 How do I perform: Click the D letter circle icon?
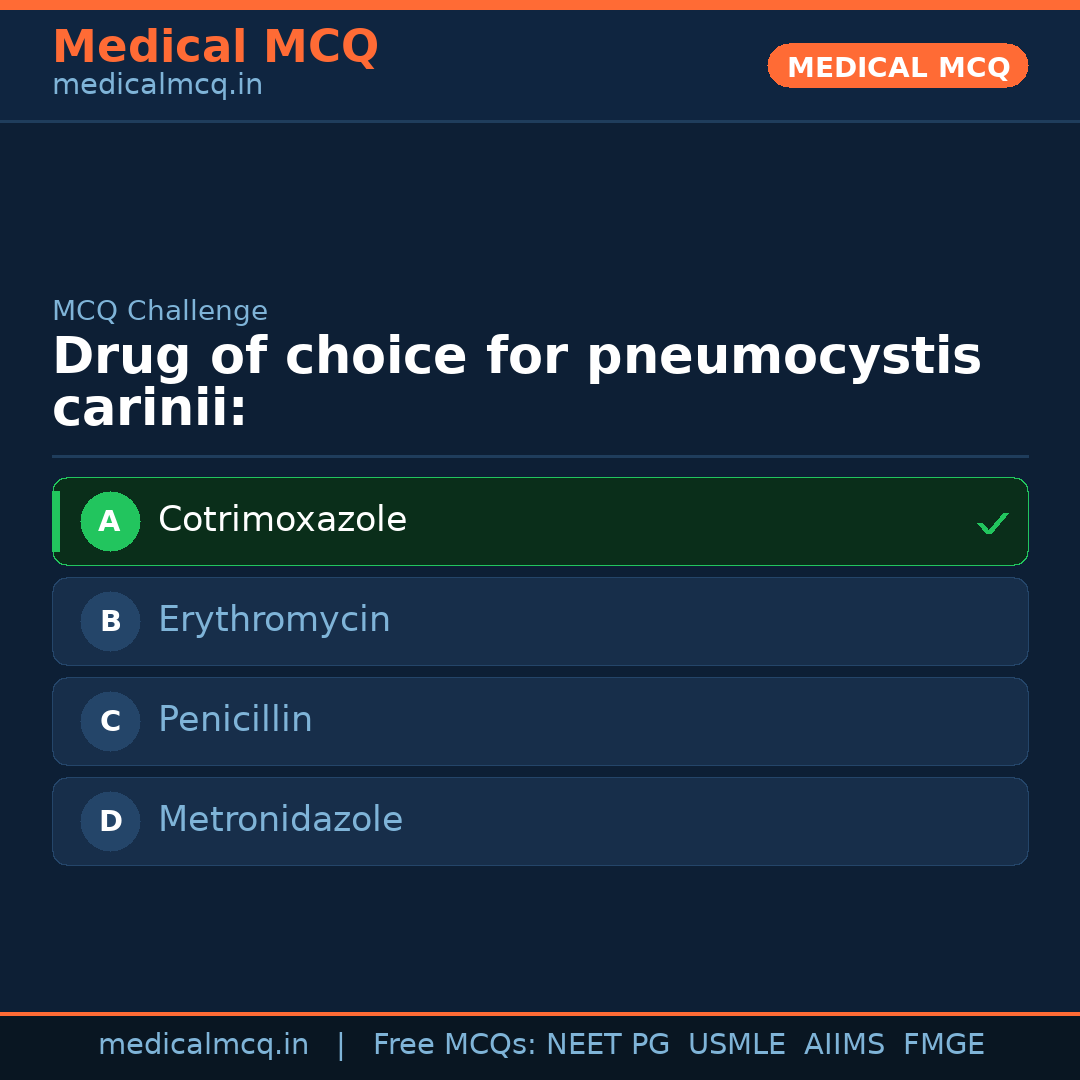pos(110,821)
